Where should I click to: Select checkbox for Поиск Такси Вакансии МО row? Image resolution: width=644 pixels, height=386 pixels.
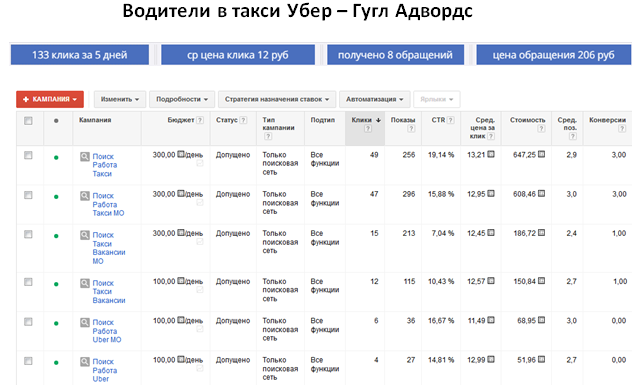(28, 234)
